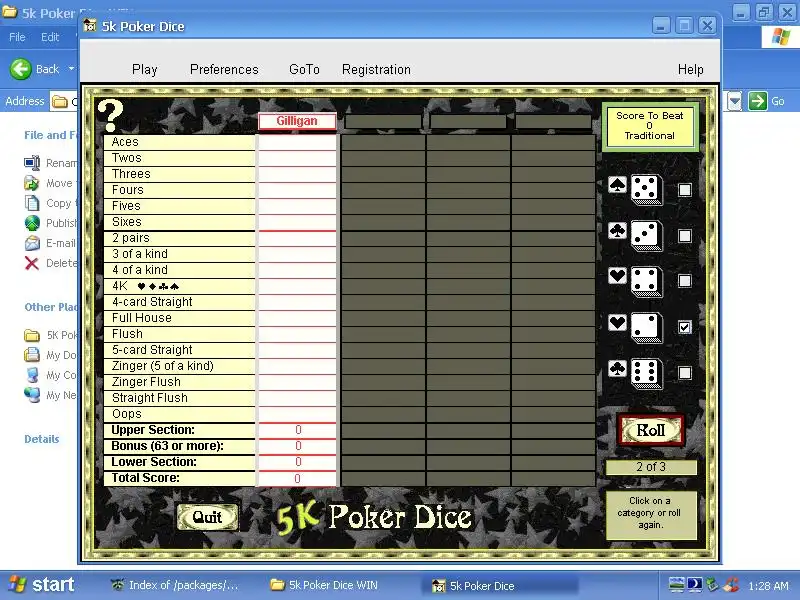Select the Zinger (5 of a kind) category
The width and height of the screenshot is (800, 600).
[x=179, y=366]
